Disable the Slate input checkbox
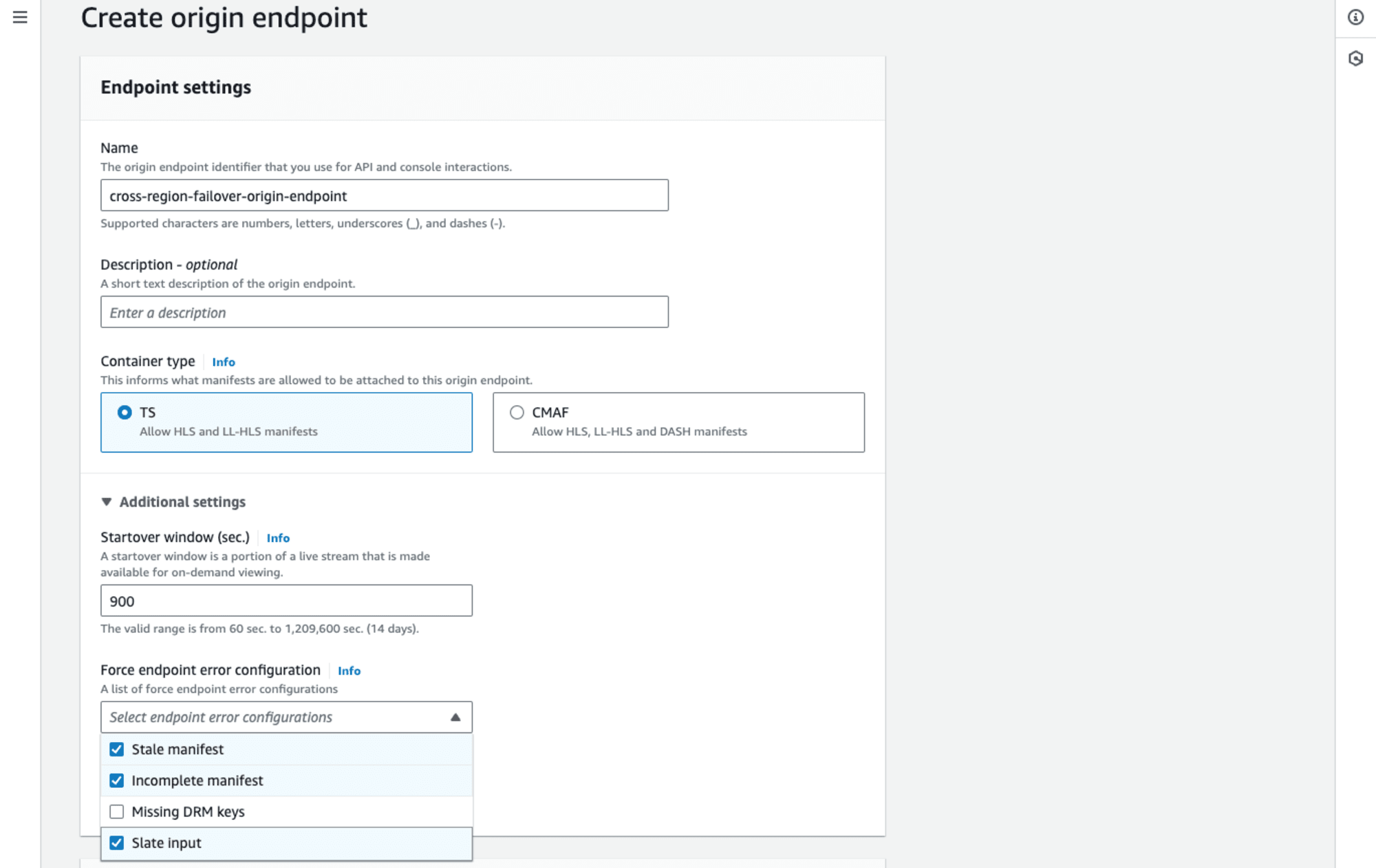 coord(116,842)
